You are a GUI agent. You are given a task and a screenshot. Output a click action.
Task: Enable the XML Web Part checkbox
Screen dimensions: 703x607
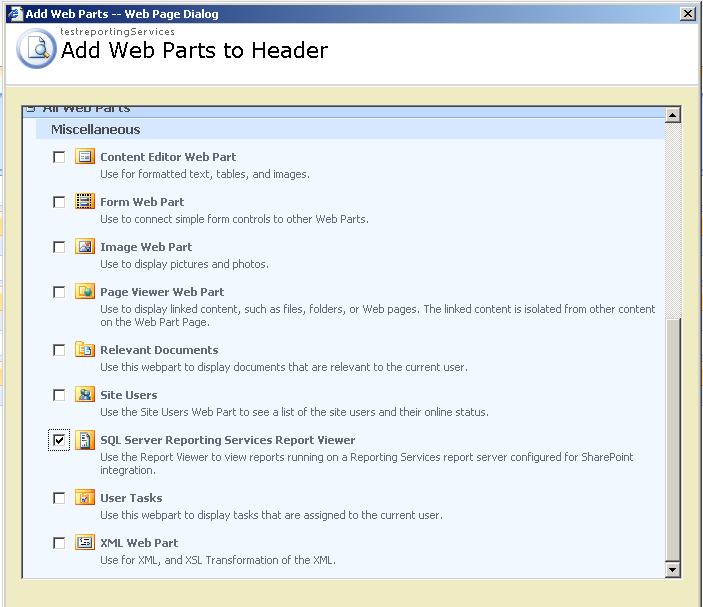click(59, 543)
